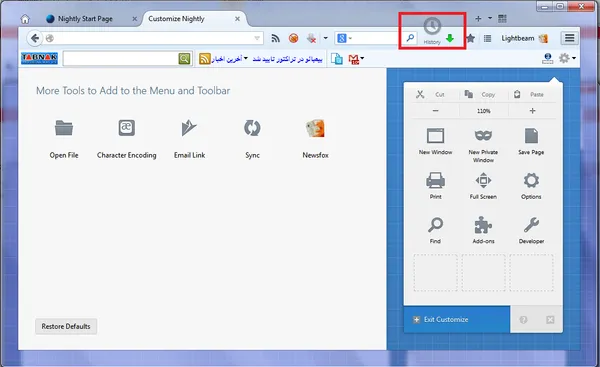Zoom out with the minus button

pyautogui.click(x=435, y=111)
